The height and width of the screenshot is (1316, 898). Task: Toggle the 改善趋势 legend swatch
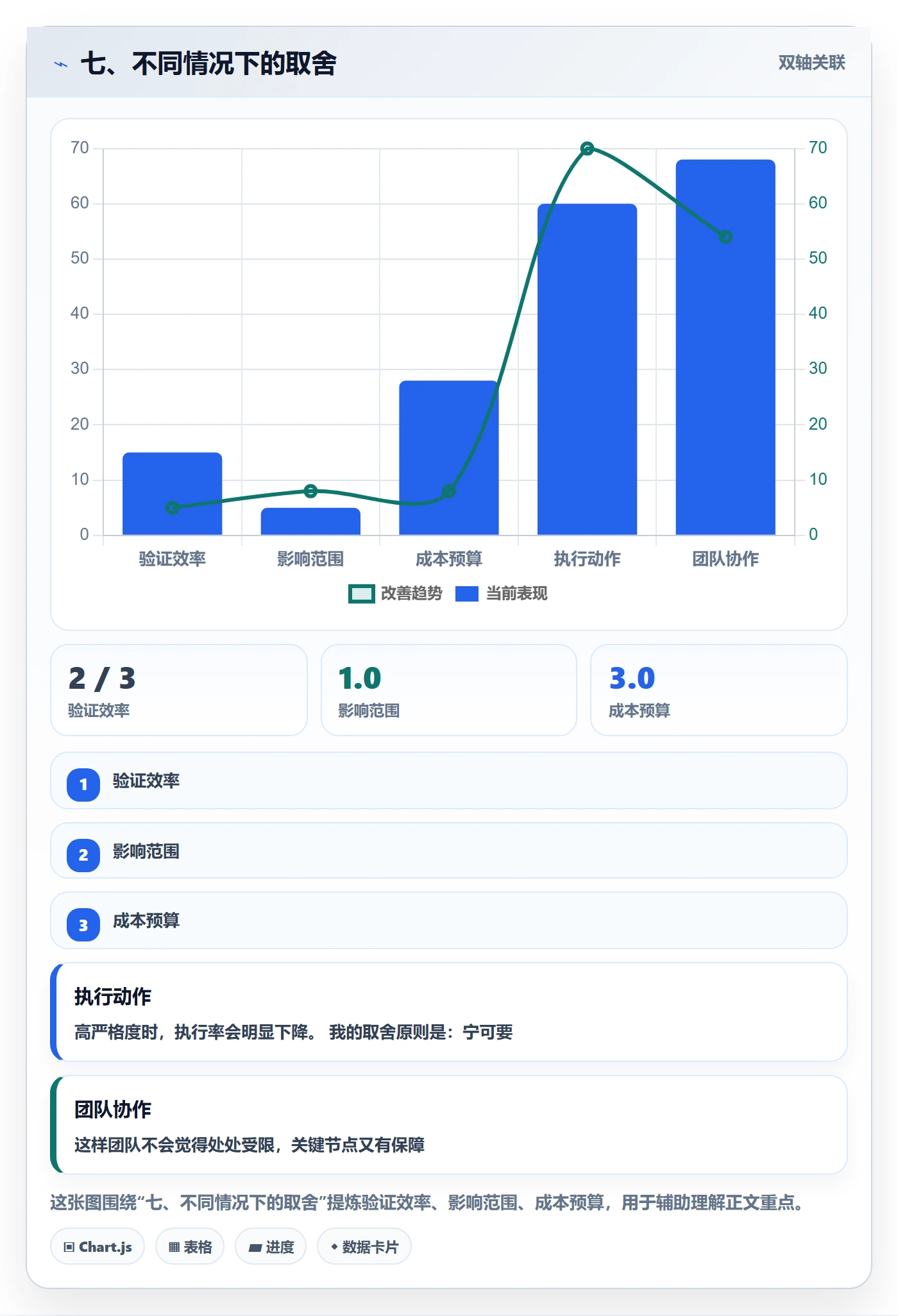pos(361,594)
